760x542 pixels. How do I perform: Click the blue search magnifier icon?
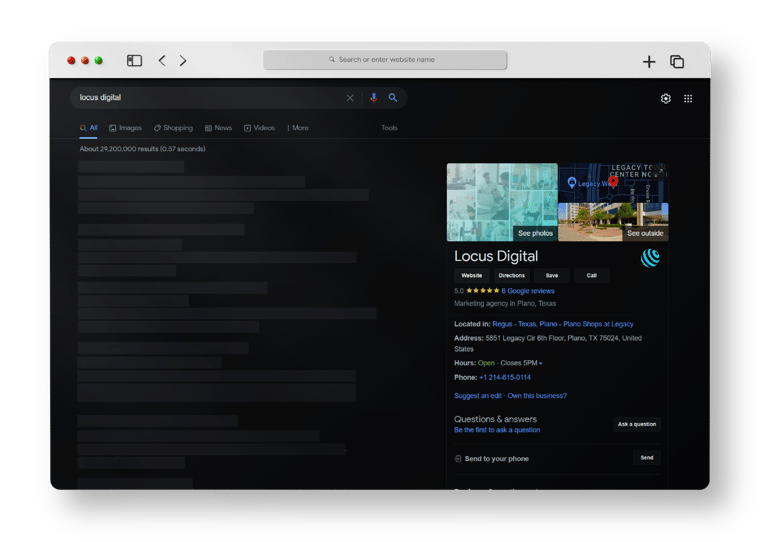[393, 98]
